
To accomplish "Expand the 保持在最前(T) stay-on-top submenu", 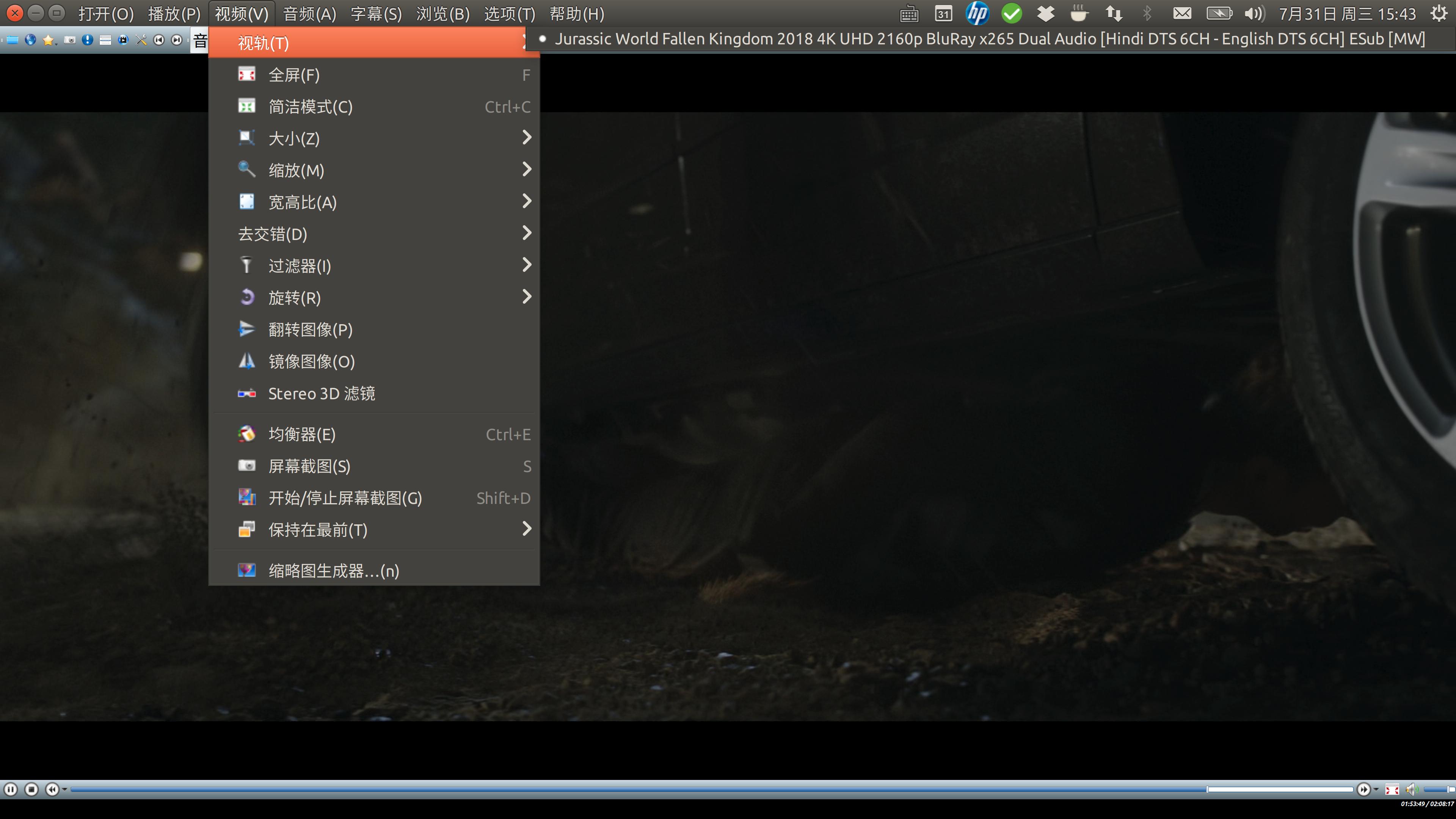I will (374, 530).
